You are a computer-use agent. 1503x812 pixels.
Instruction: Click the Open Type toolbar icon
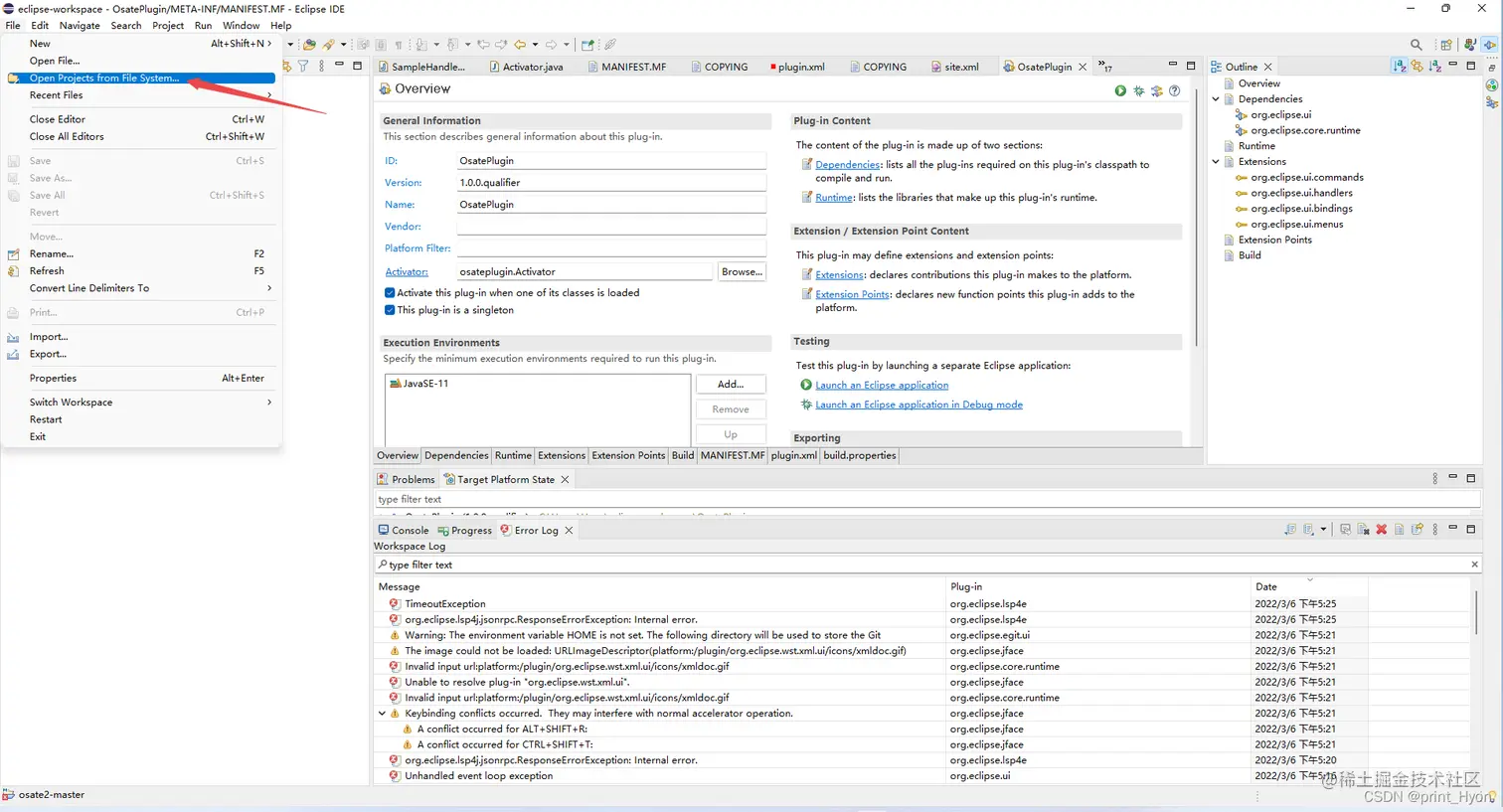309,45
